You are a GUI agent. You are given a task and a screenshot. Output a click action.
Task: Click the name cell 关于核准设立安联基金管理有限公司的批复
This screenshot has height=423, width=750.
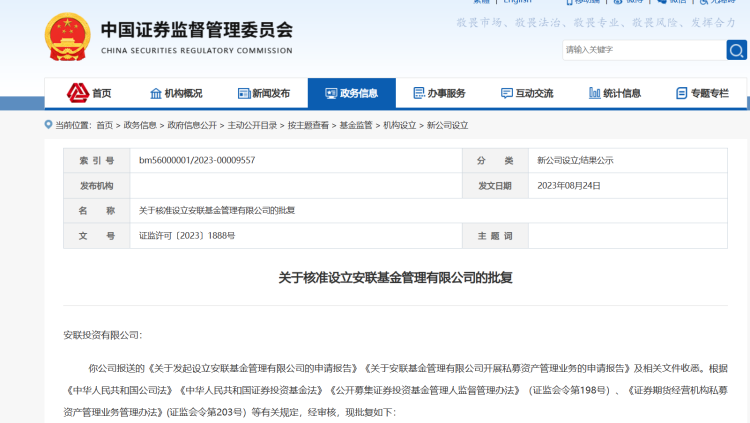click(217, 211)
